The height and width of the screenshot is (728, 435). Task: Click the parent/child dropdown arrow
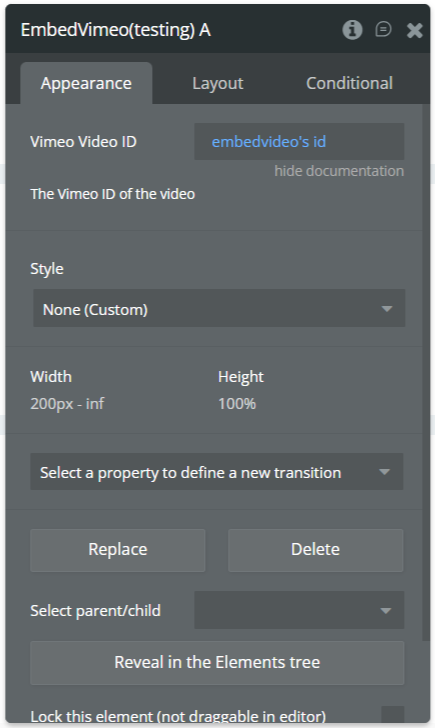click(385, 611)
